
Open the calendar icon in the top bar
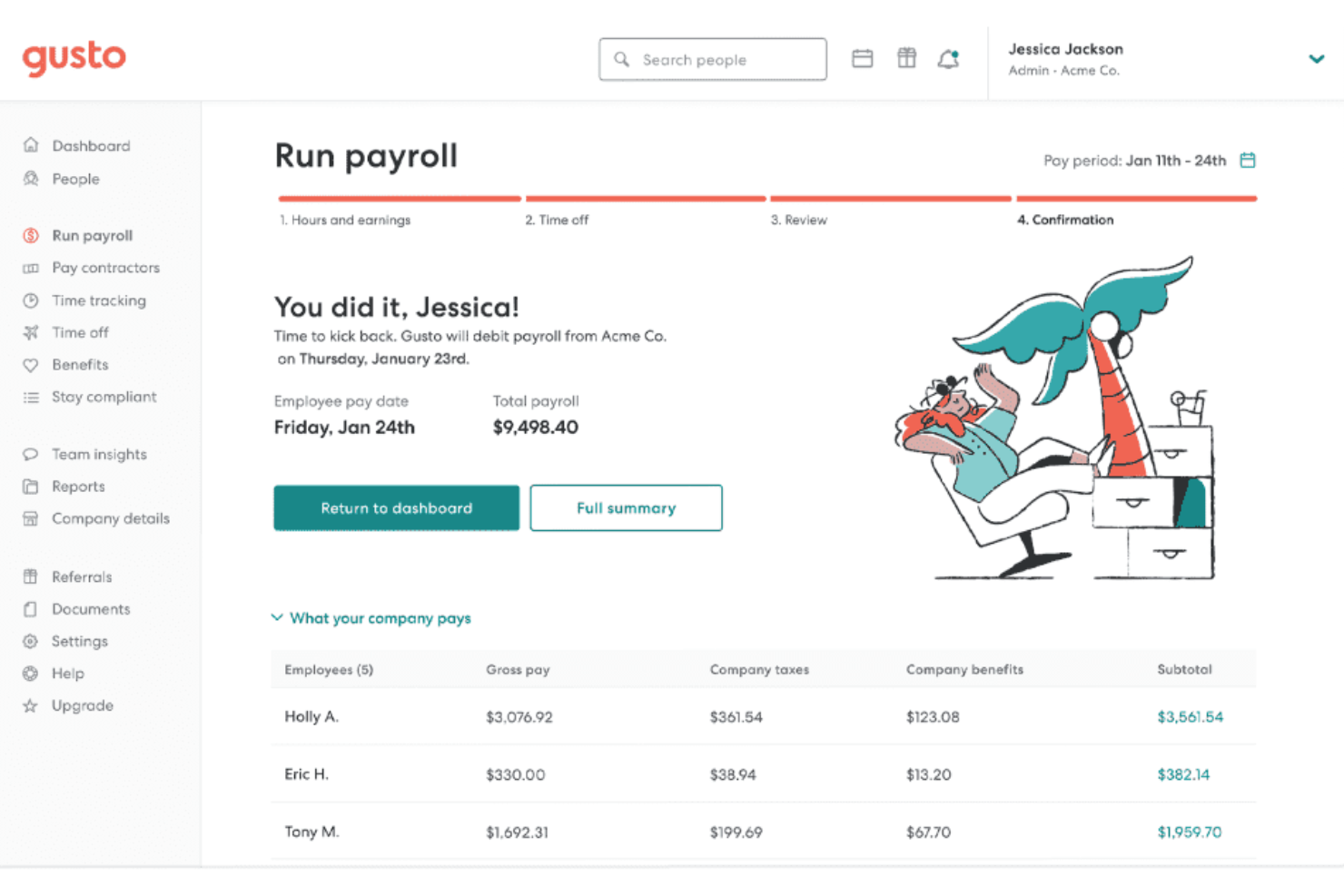(x=862, y=59)
